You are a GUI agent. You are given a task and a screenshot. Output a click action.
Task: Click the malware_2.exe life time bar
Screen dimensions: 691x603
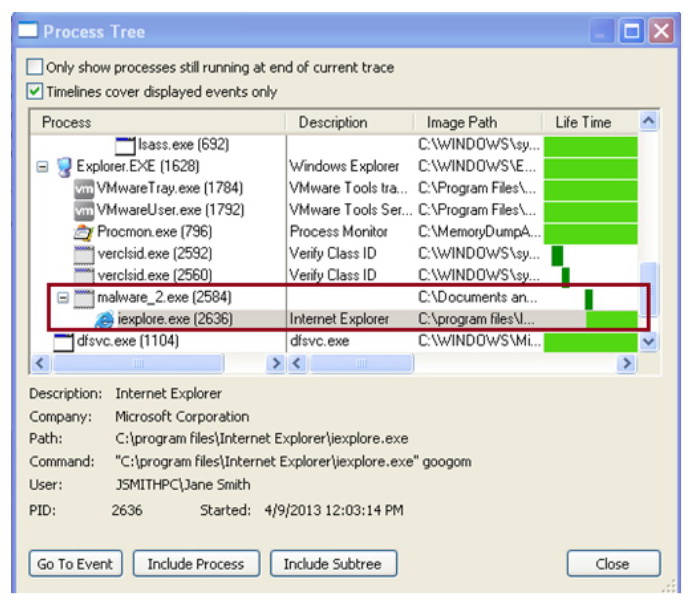click(x=589, y=299)
